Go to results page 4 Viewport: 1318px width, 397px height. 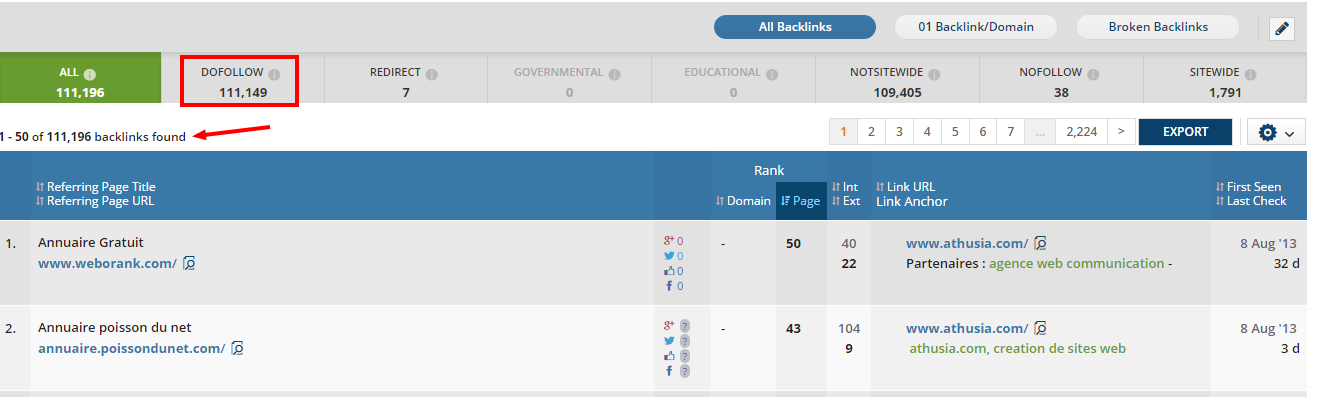(x=928, y=132)
